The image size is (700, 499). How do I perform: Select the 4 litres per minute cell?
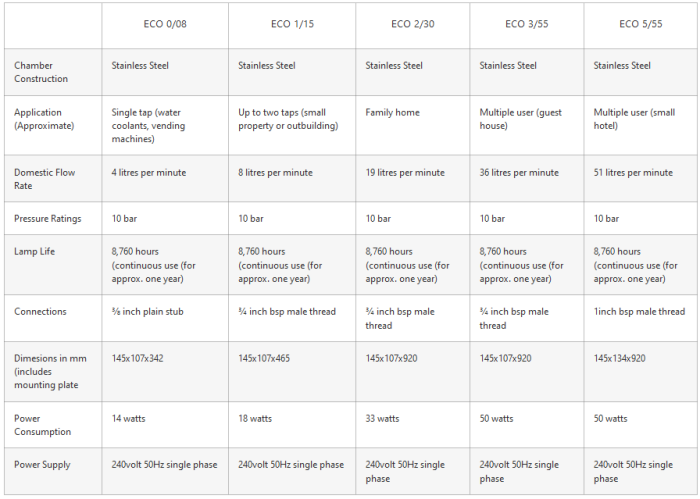click(x=148, y=173)
